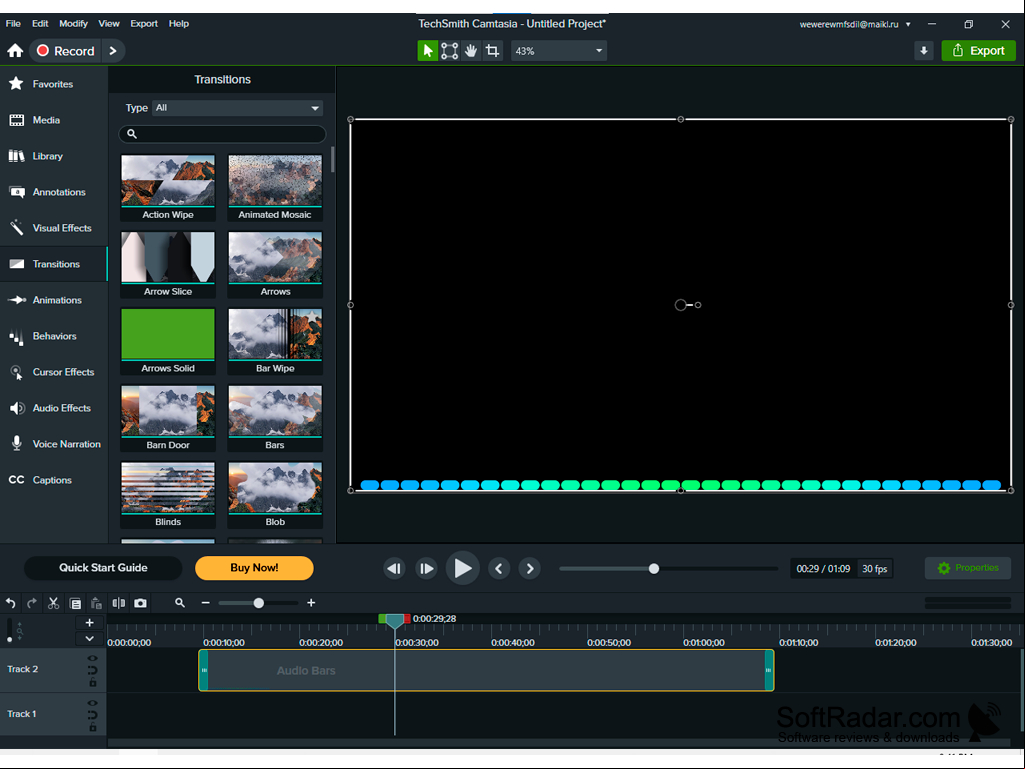Open the Quick Start Guide
1025x769 pixels.
[103, 568]
